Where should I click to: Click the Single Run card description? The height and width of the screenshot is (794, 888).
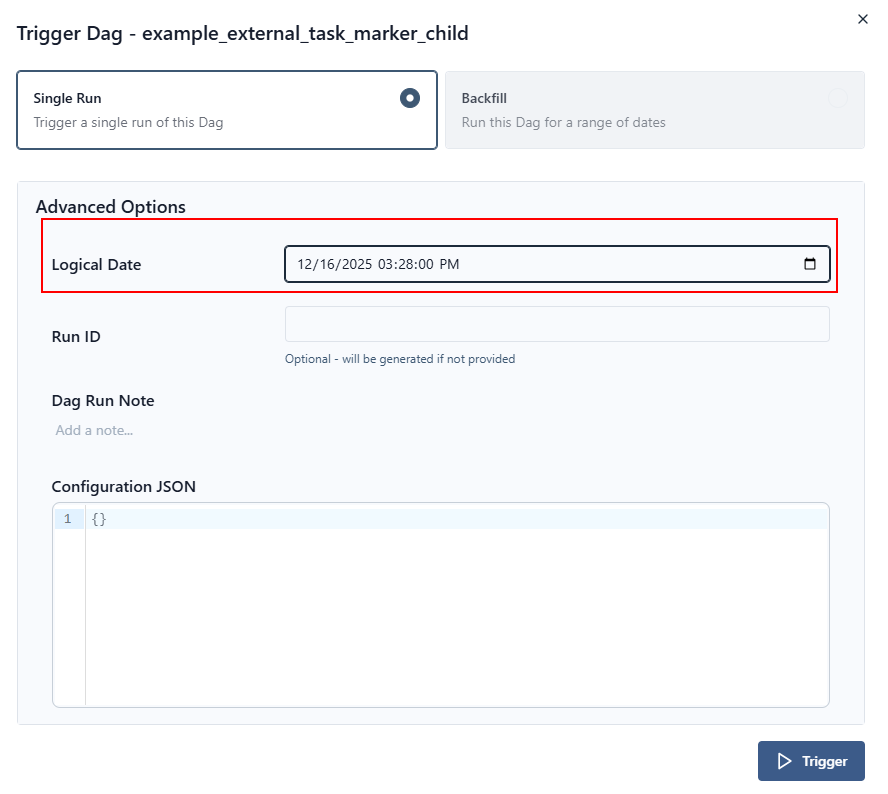(x=128, y=123)
